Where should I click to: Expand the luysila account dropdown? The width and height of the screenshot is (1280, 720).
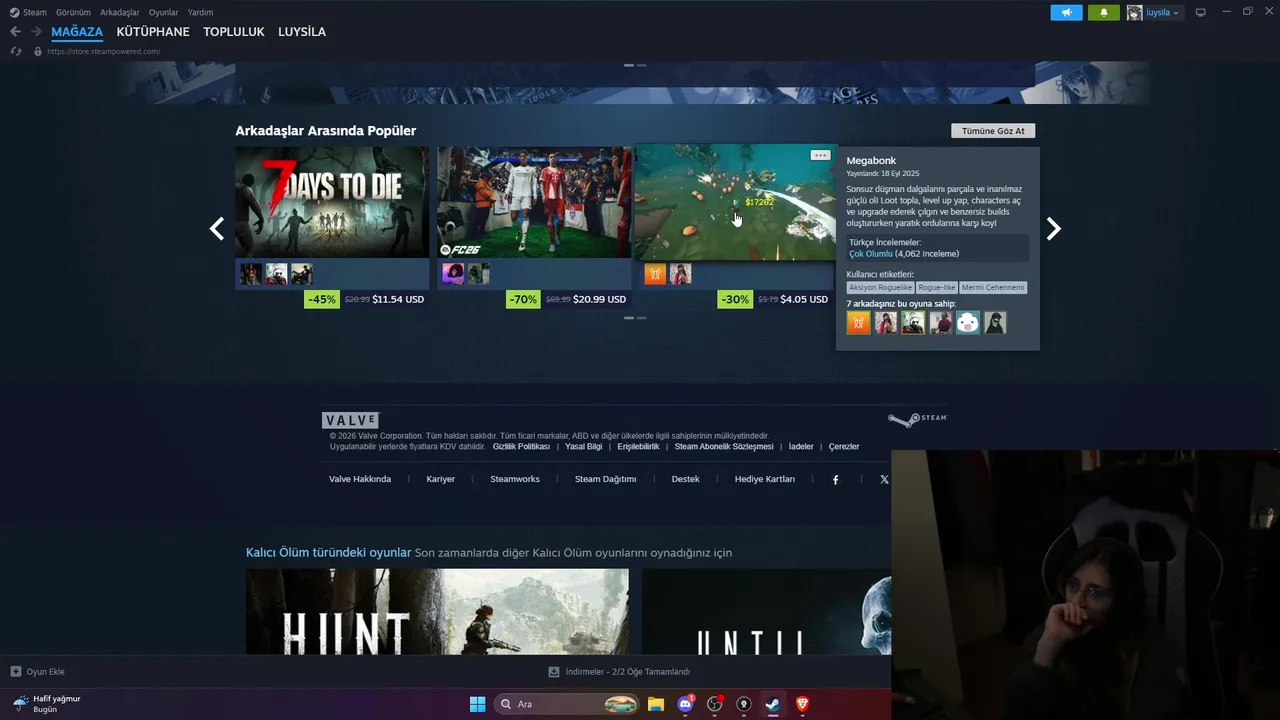coord(1163,13)
